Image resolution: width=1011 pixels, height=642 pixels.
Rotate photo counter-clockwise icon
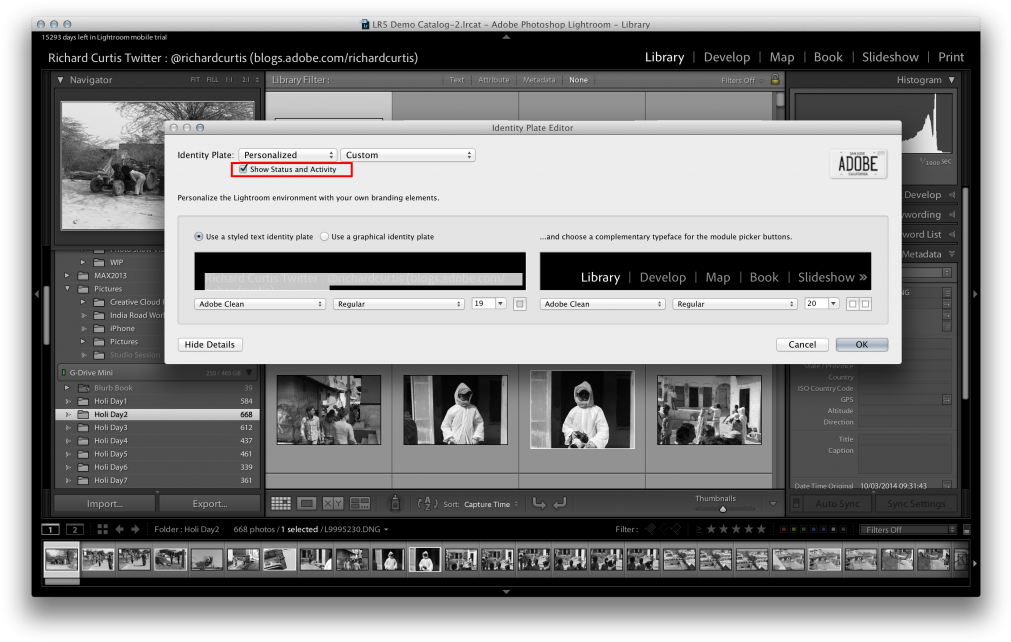pyautogui.click(x=539, y=503)
